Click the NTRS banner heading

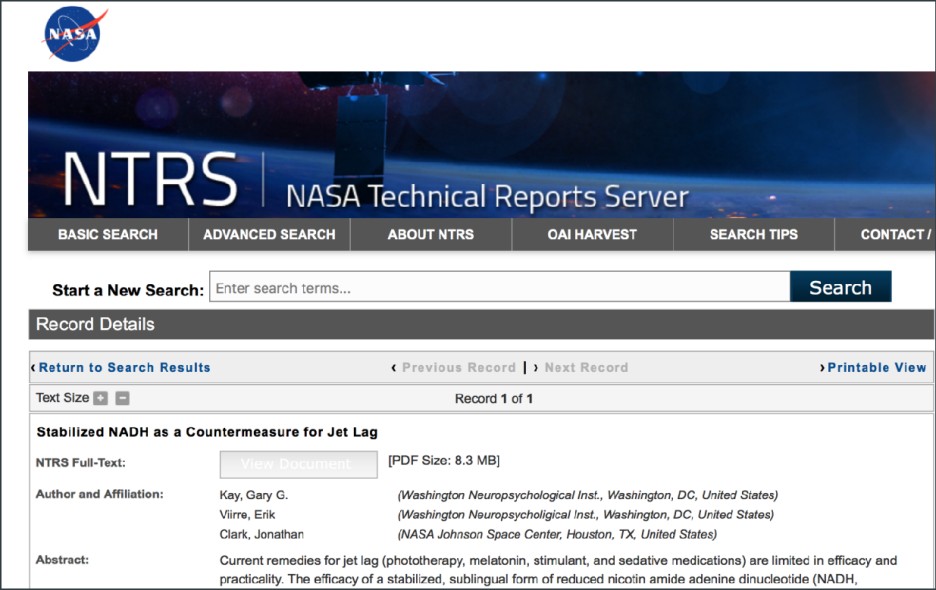(x=150, y=179)
